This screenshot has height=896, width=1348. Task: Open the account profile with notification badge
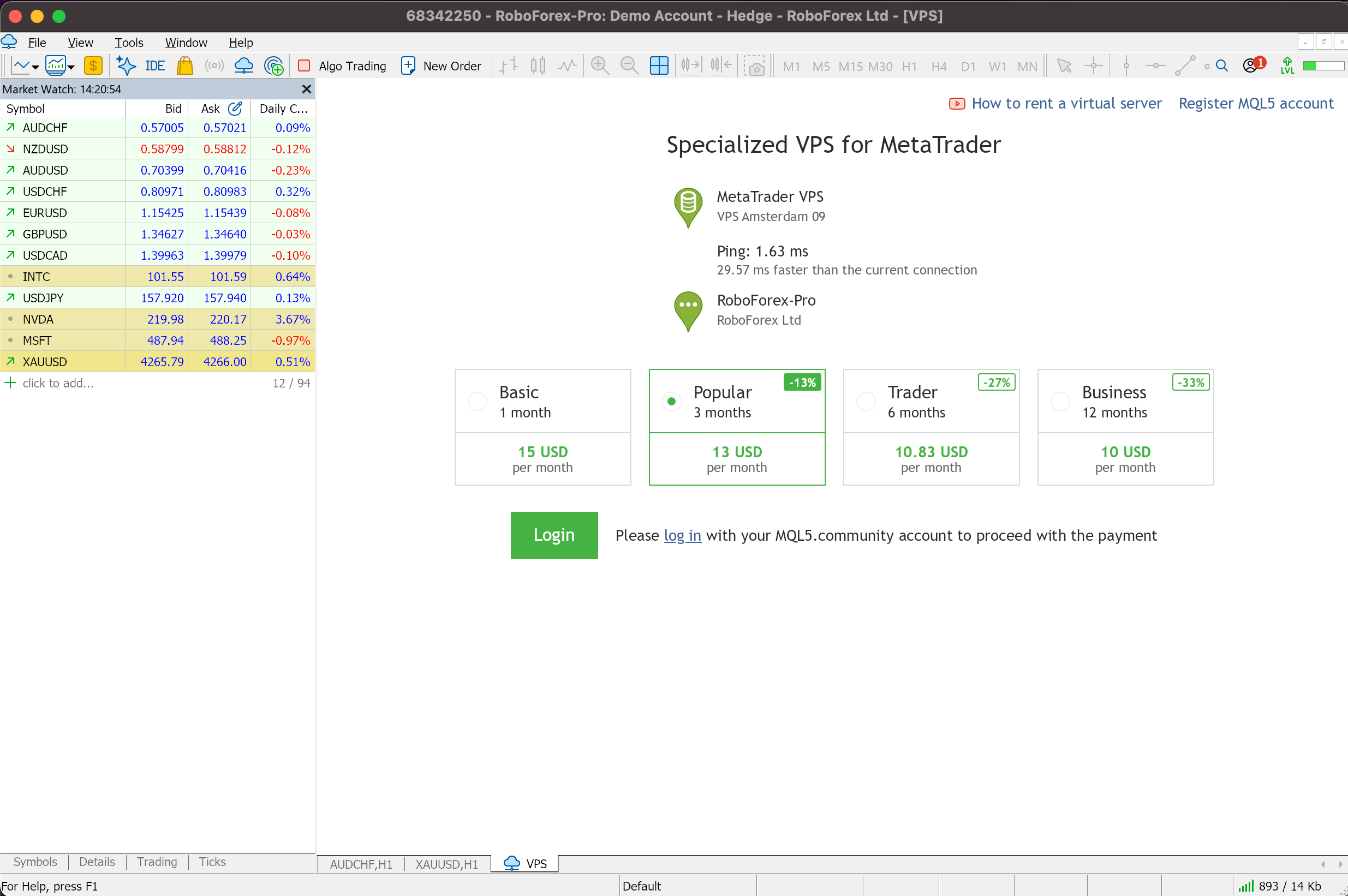[1254, 64]
